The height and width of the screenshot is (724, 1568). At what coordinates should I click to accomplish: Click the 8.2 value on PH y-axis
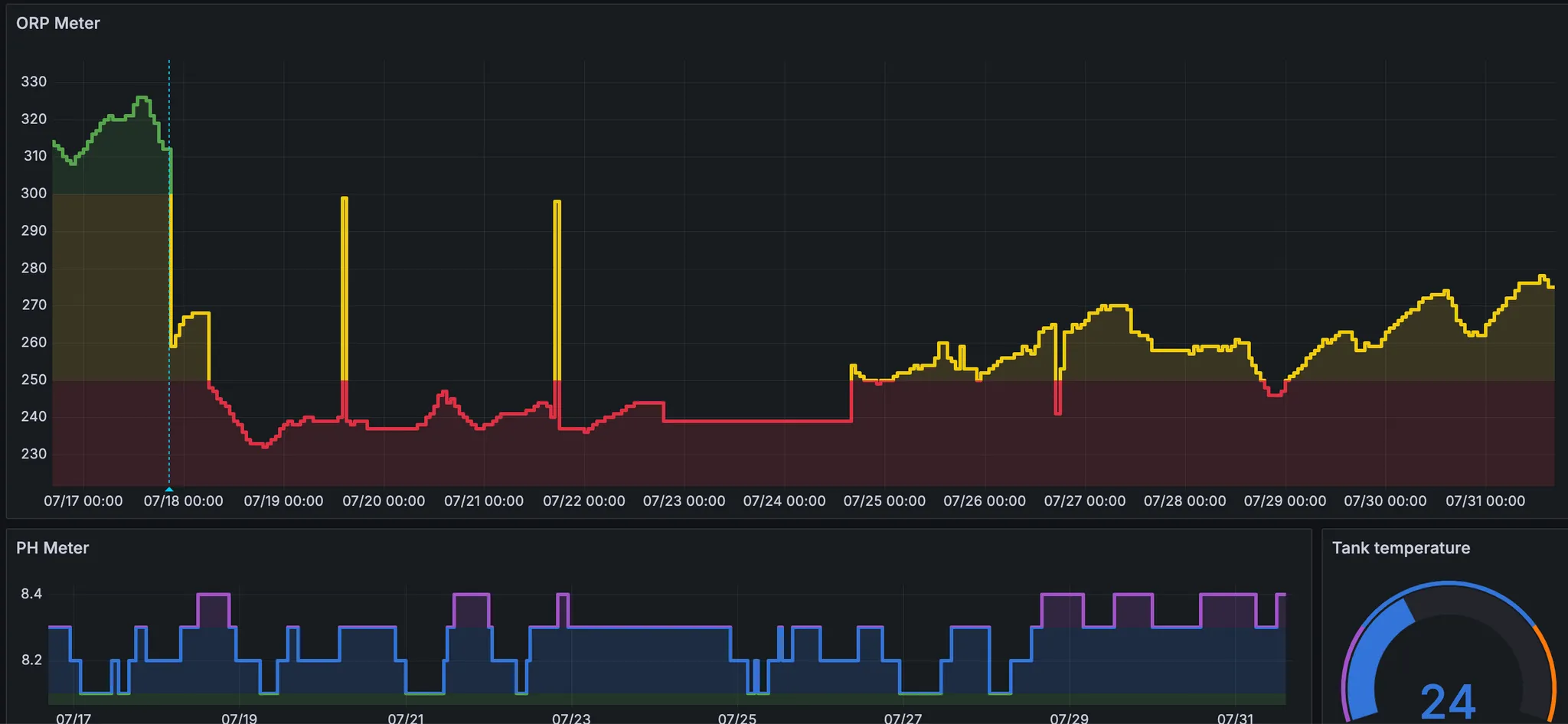31,660
